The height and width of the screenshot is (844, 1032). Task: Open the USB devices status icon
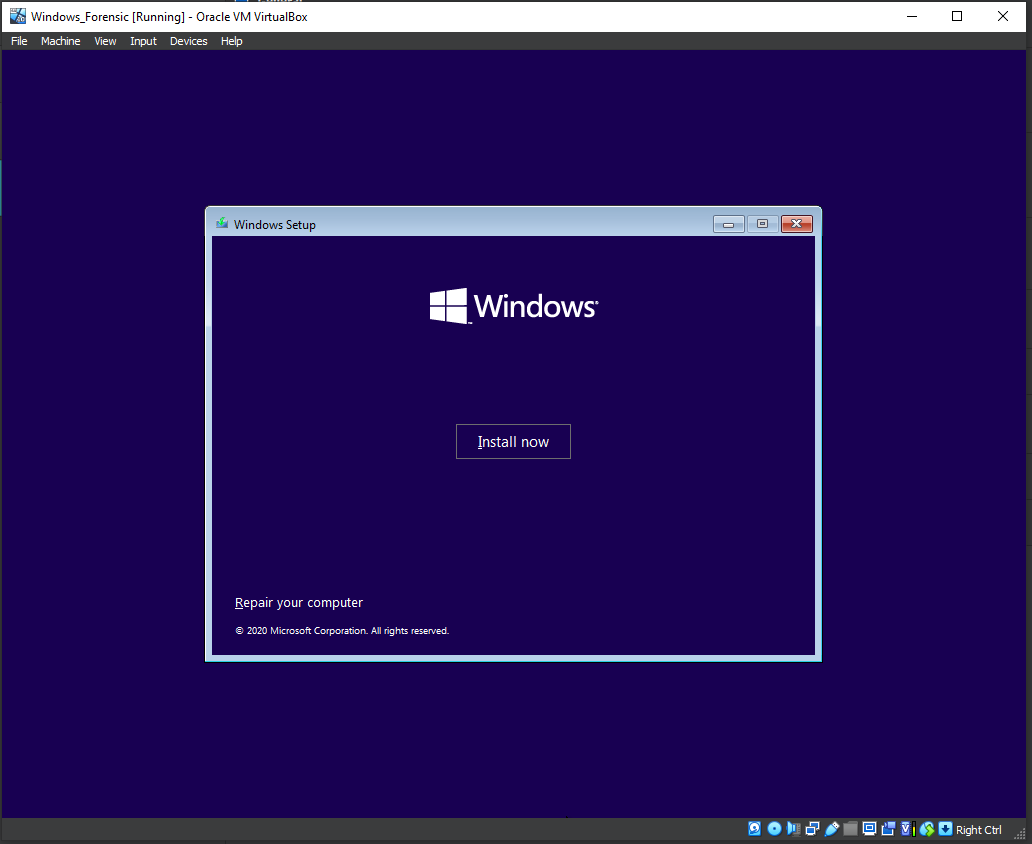point(832,829)
